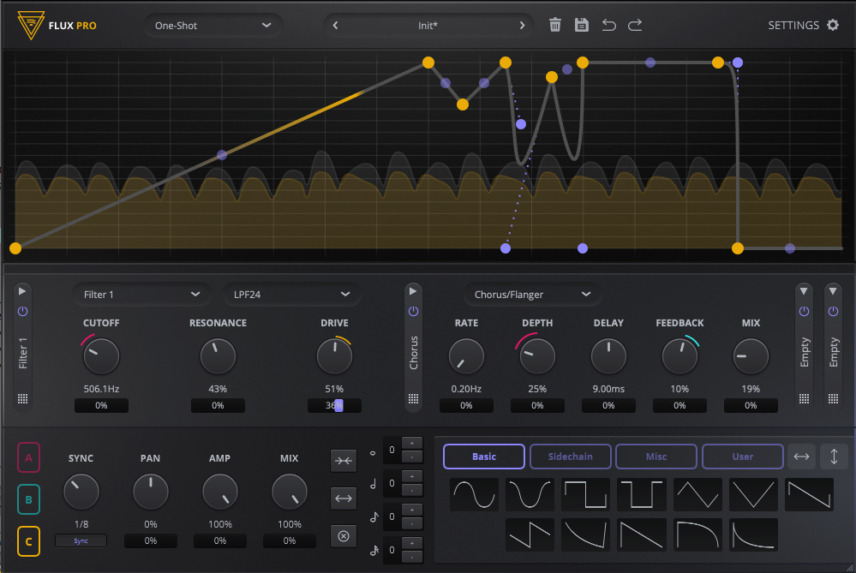Flip the shape horizontally with the arrow button

(801, 456)
